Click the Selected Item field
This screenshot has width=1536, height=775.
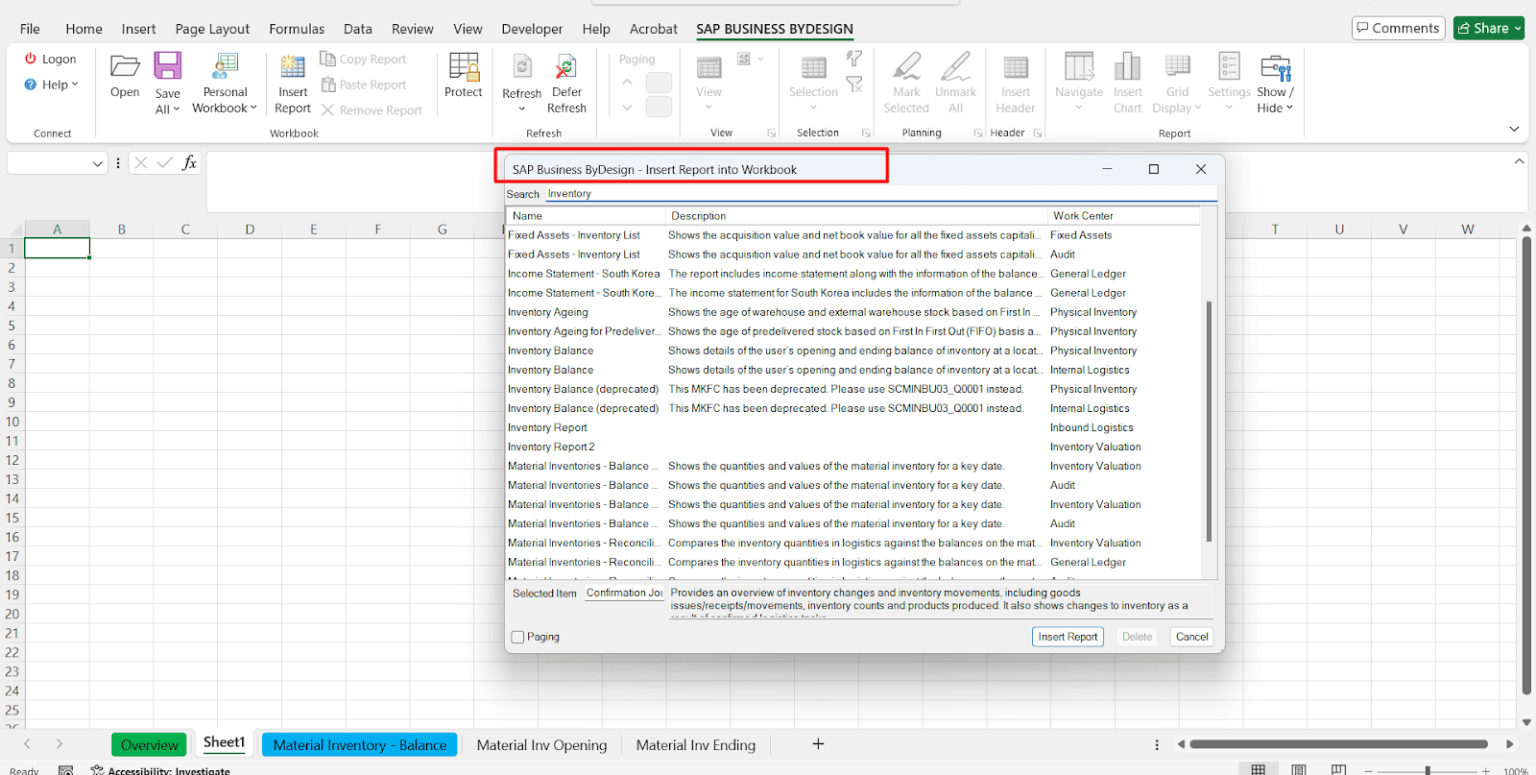point(625,593)
